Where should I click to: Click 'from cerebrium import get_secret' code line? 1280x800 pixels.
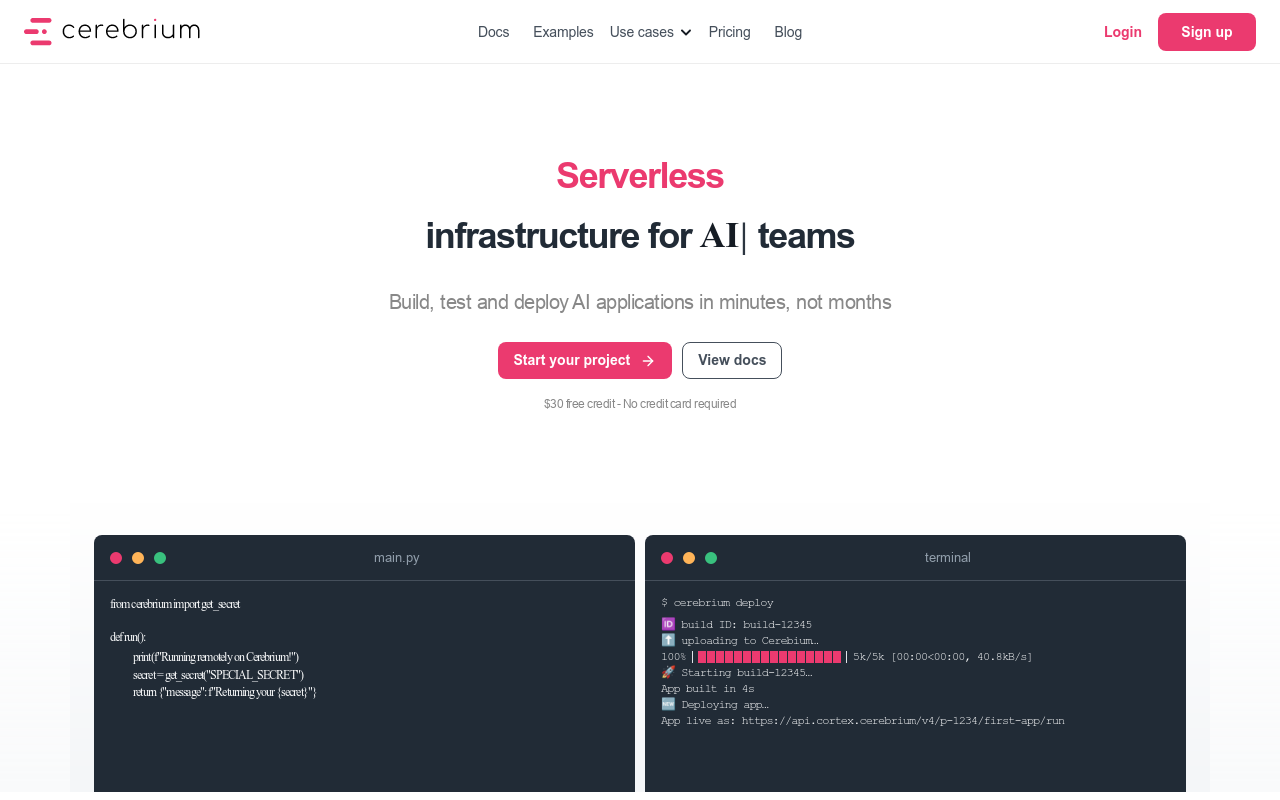point(175,604)
